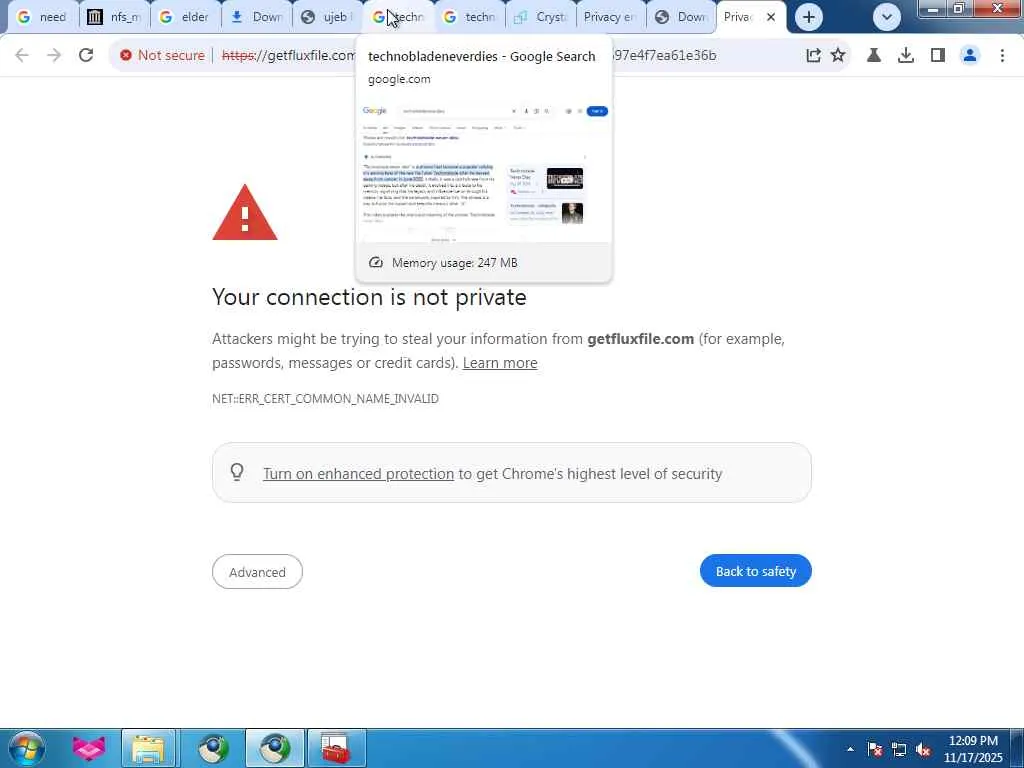The height and width of the screenshot is (768, 1024).
Task: Open the Downloads toolbar icon
Action: (906, 56)
